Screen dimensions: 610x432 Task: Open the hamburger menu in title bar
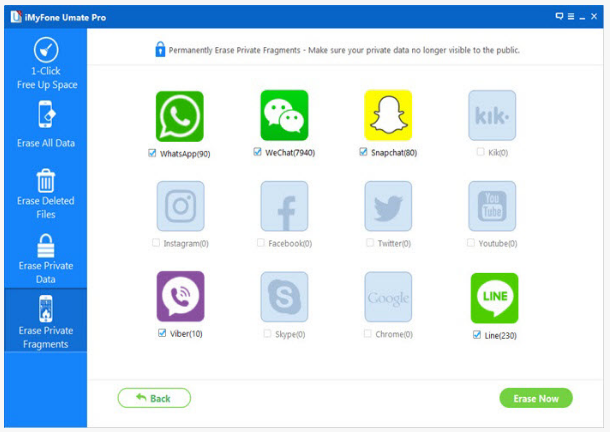(x=571, y=16)
